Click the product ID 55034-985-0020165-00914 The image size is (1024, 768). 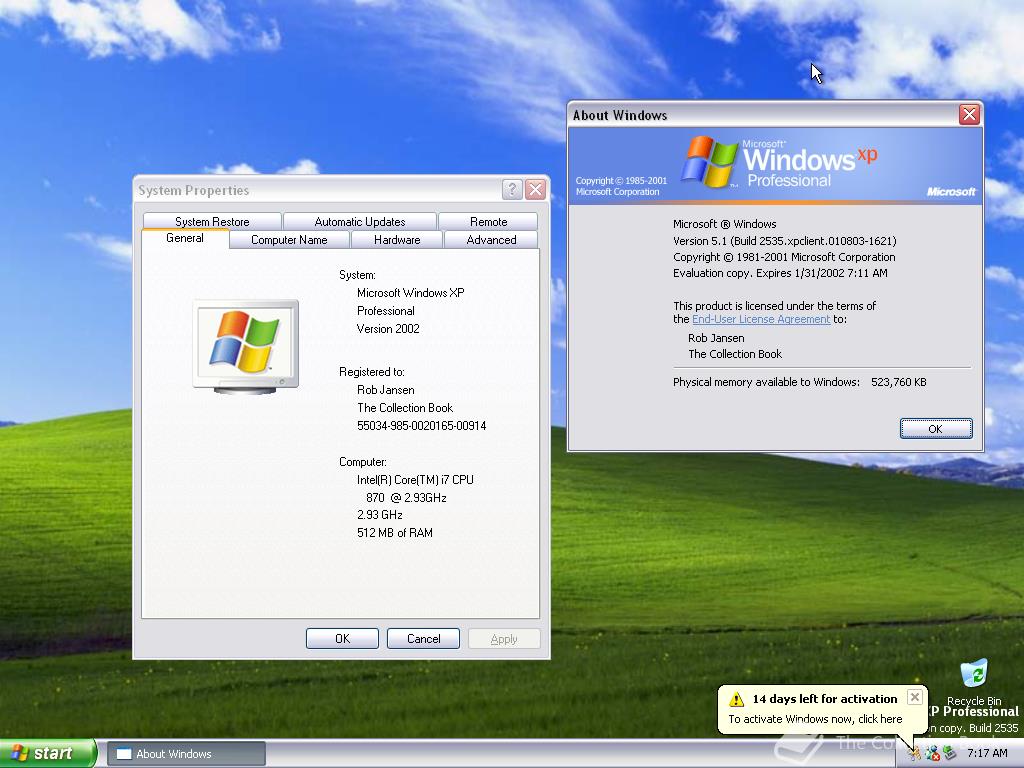click(421, 426)
